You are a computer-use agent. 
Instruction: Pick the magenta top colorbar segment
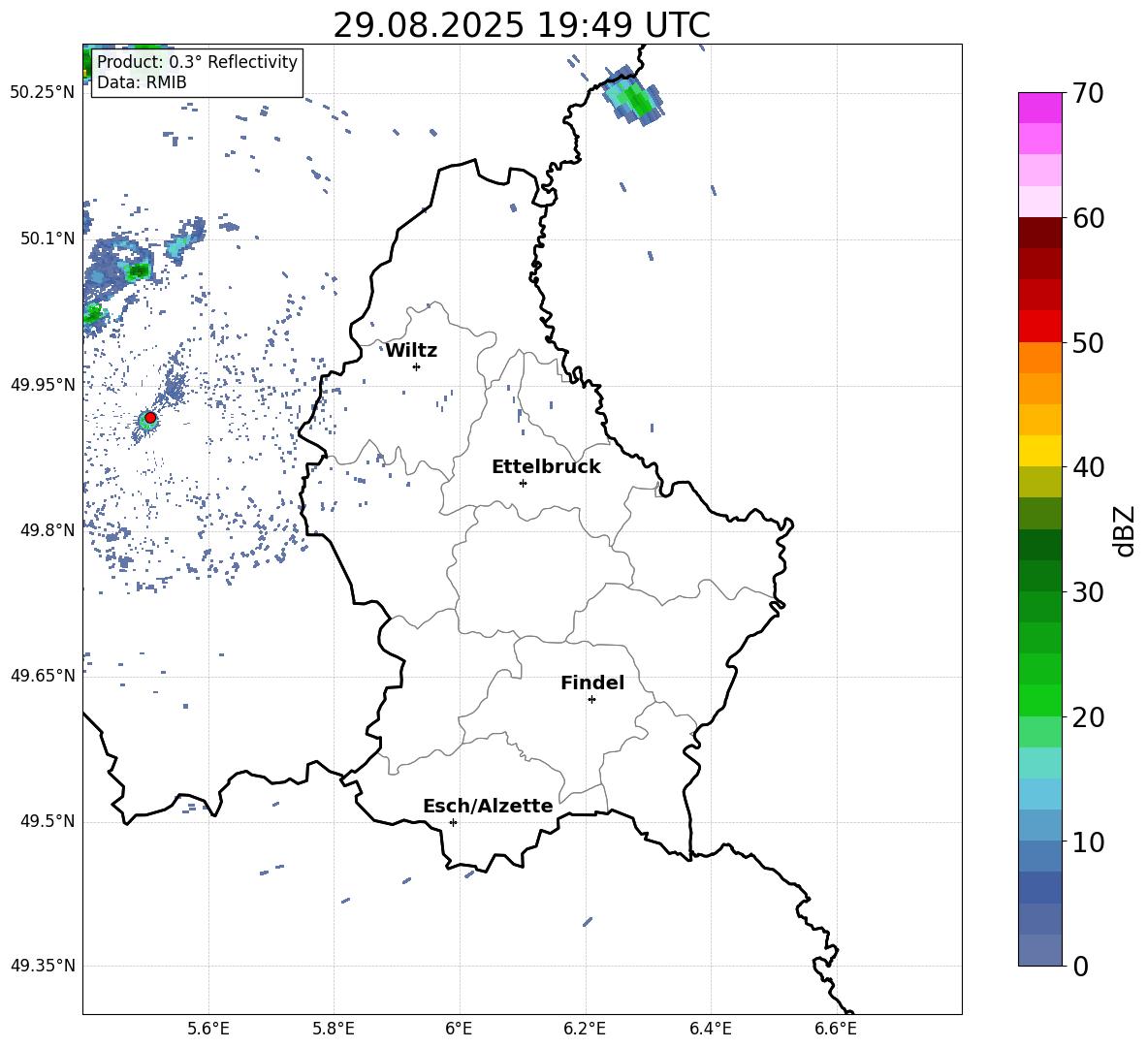1040,108
